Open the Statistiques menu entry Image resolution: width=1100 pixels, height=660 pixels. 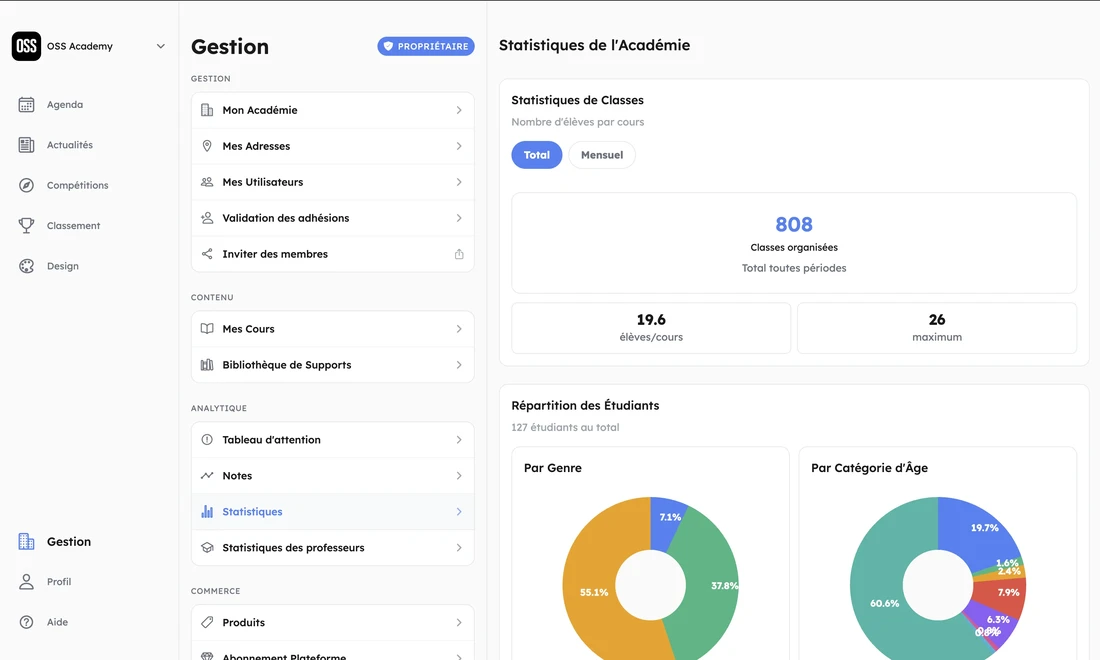(332, 511)
